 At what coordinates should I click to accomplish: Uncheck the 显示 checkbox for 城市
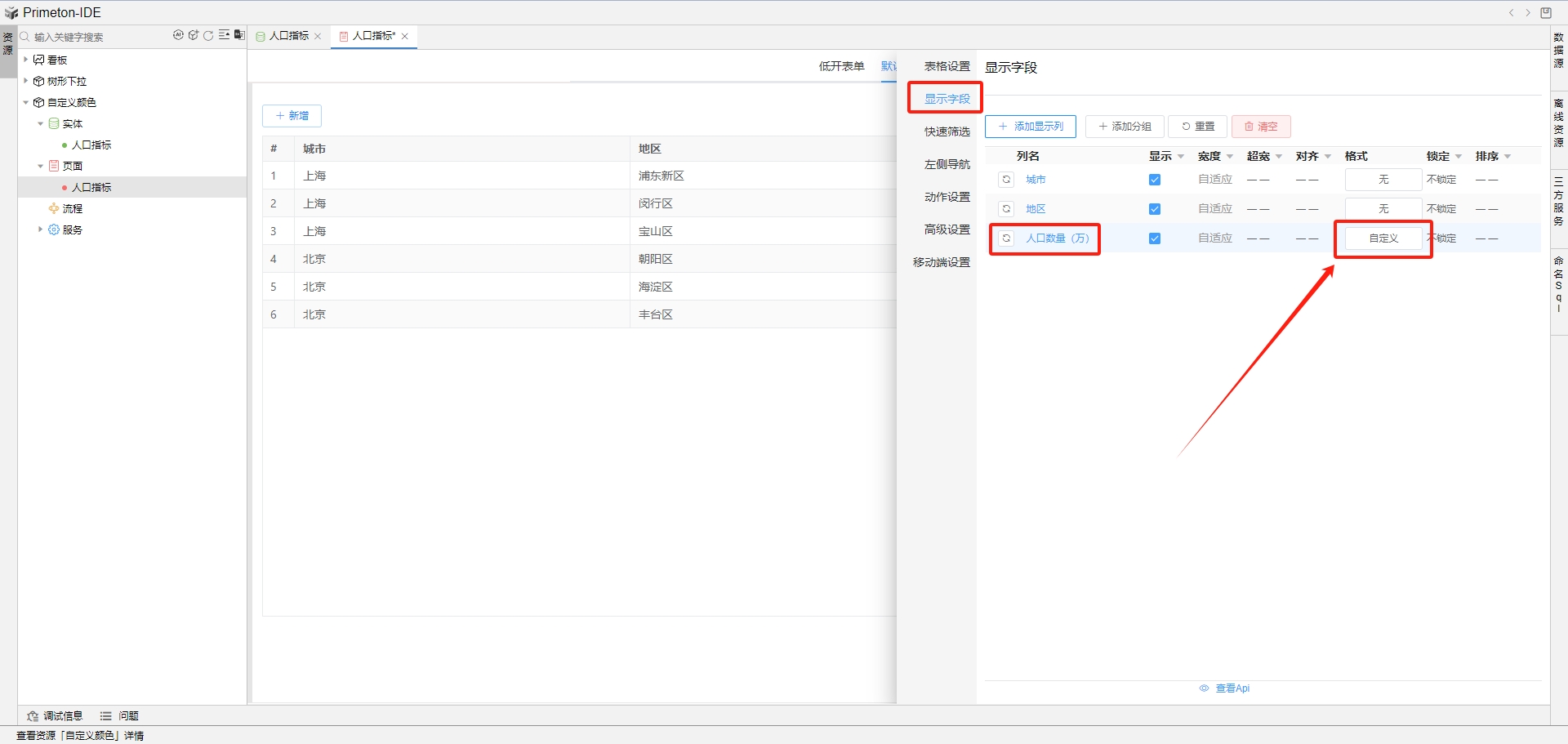tap(1154, 180)
